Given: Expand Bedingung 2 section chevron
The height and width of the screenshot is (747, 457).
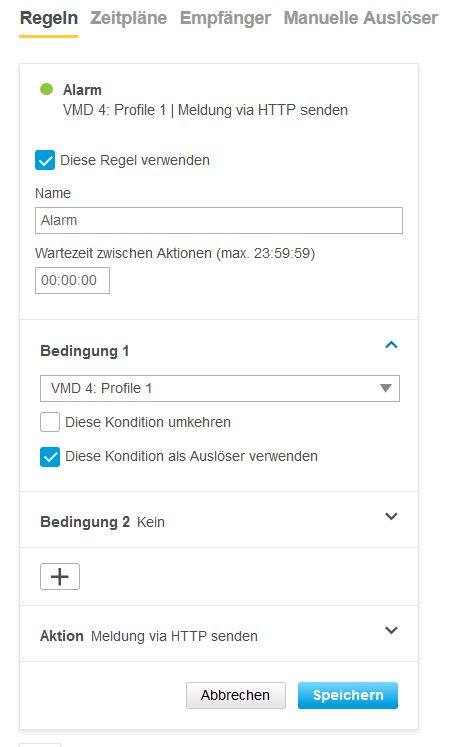Looking at the screenshot, I should (391, 516).
